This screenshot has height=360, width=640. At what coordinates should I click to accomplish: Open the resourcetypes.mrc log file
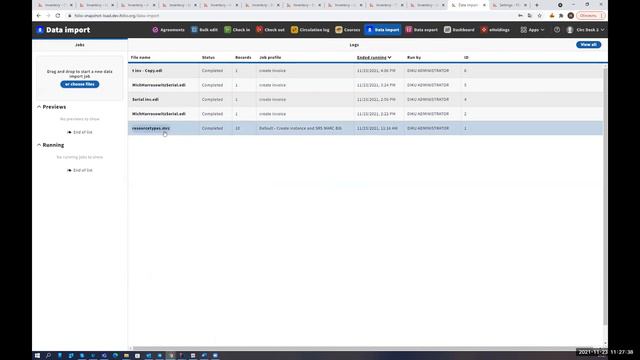tap(151, 128)
